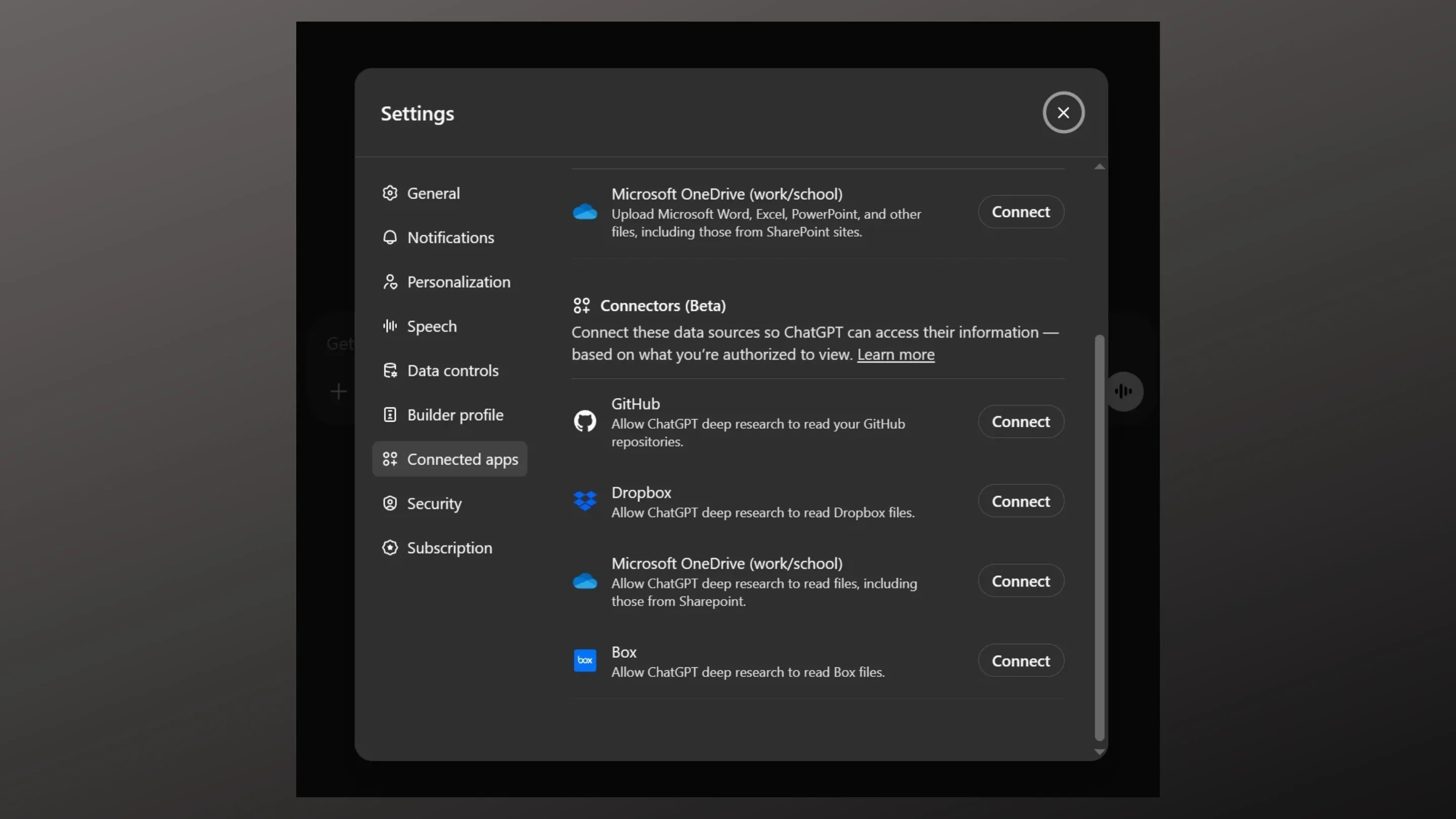
Task: Click the Connectors (Beta) section icon
Action: pos(581,306)
